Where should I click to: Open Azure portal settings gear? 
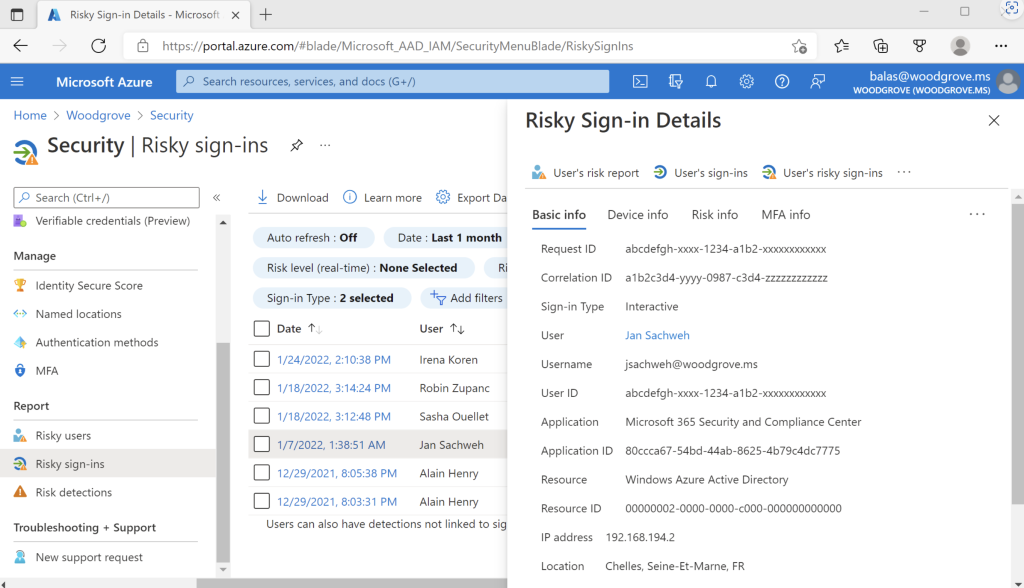coord(746,82)
